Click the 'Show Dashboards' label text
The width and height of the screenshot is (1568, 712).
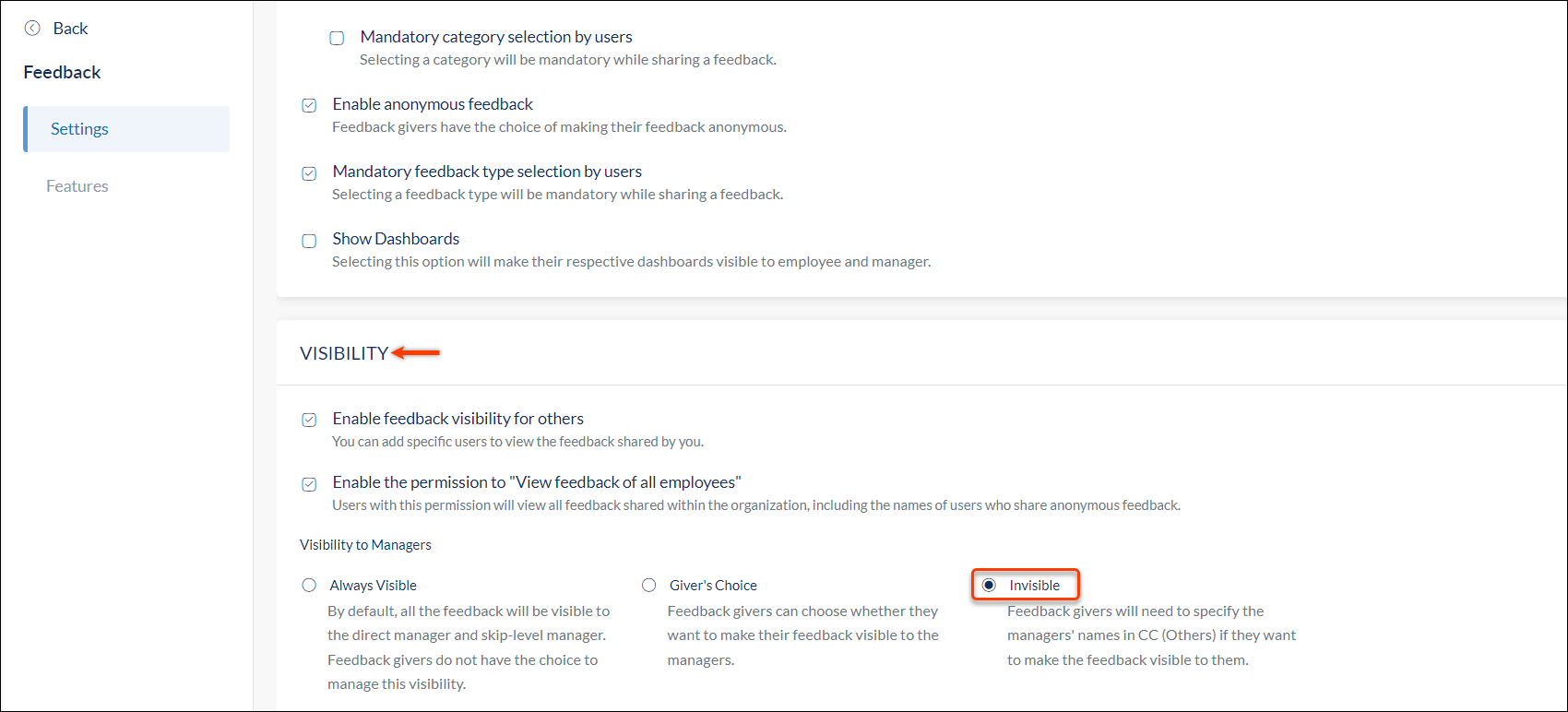pos(396,239)
